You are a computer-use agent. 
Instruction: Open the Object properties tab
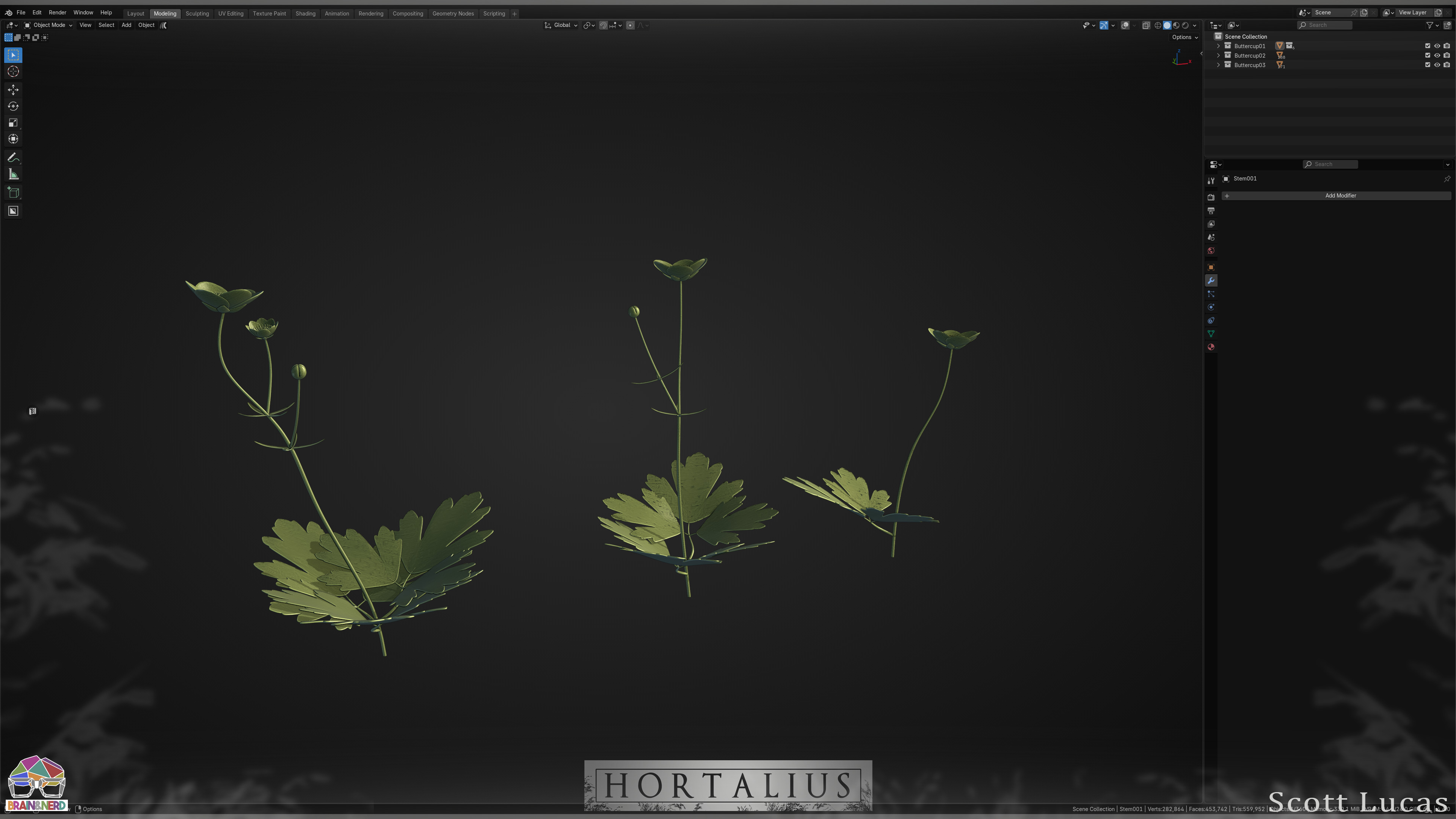[x=1211, y=267]
